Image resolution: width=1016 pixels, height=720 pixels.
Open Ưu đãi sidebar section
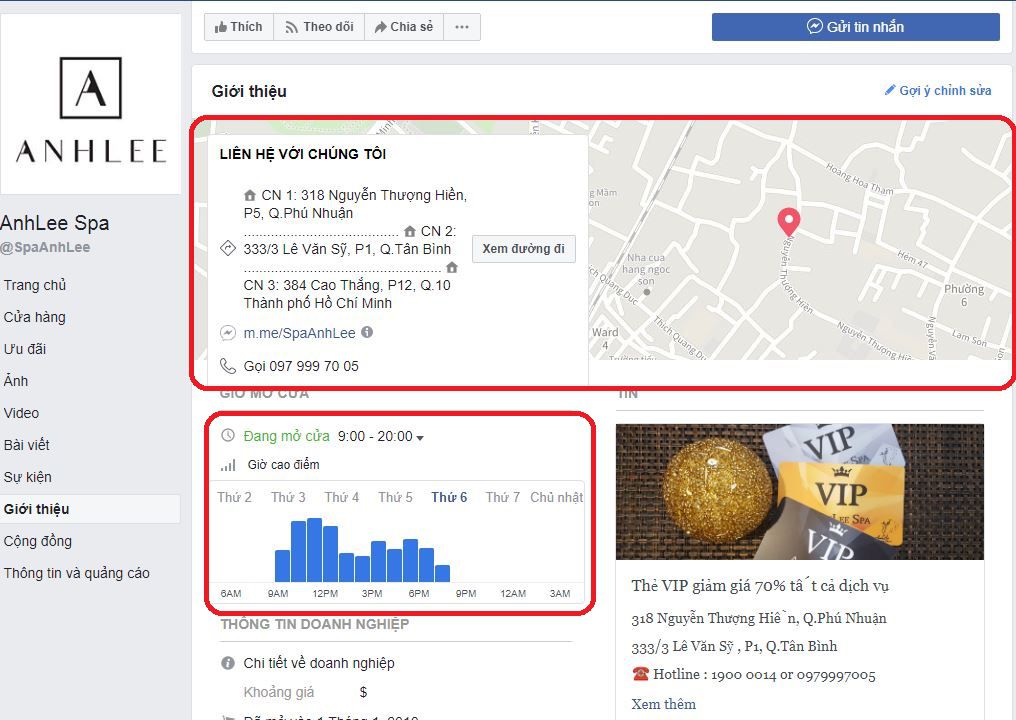(x=25, y=349)
